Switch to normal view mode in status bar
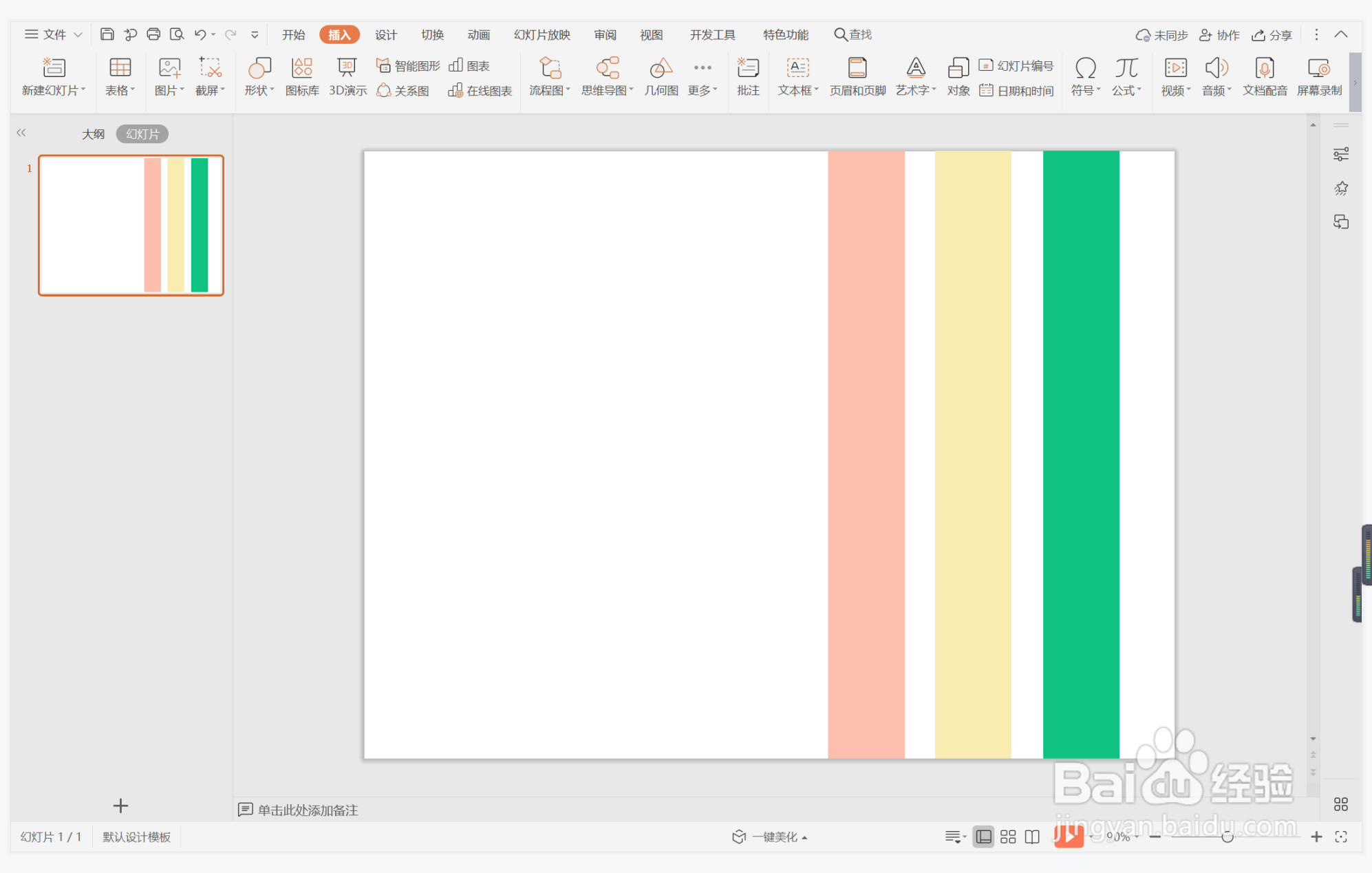The width and height of the screenshot is (1372, 873). (984, 837)
